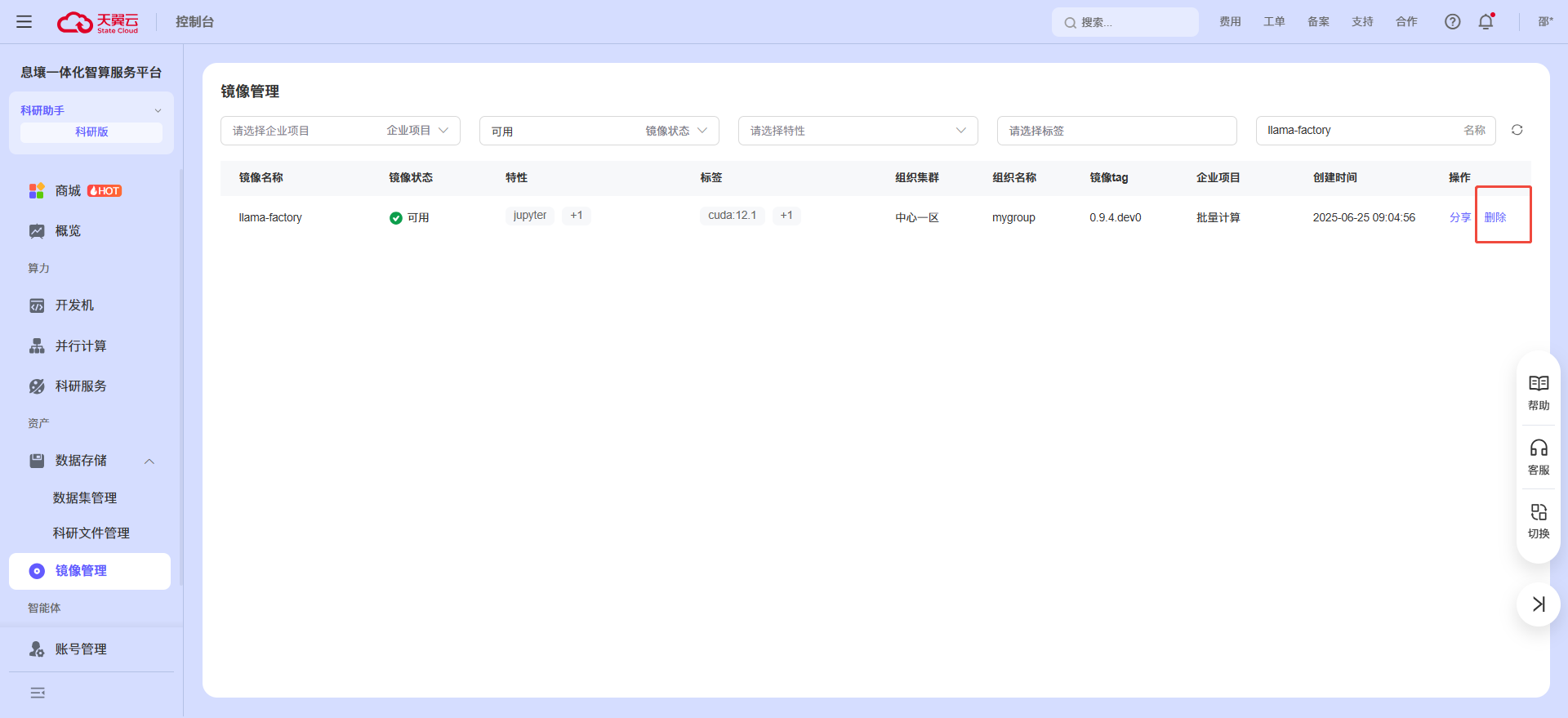Image resolution: width=1568 pixels, height=718 pixels.
Task: Open the notification bell
Action: pos(1486,22)
